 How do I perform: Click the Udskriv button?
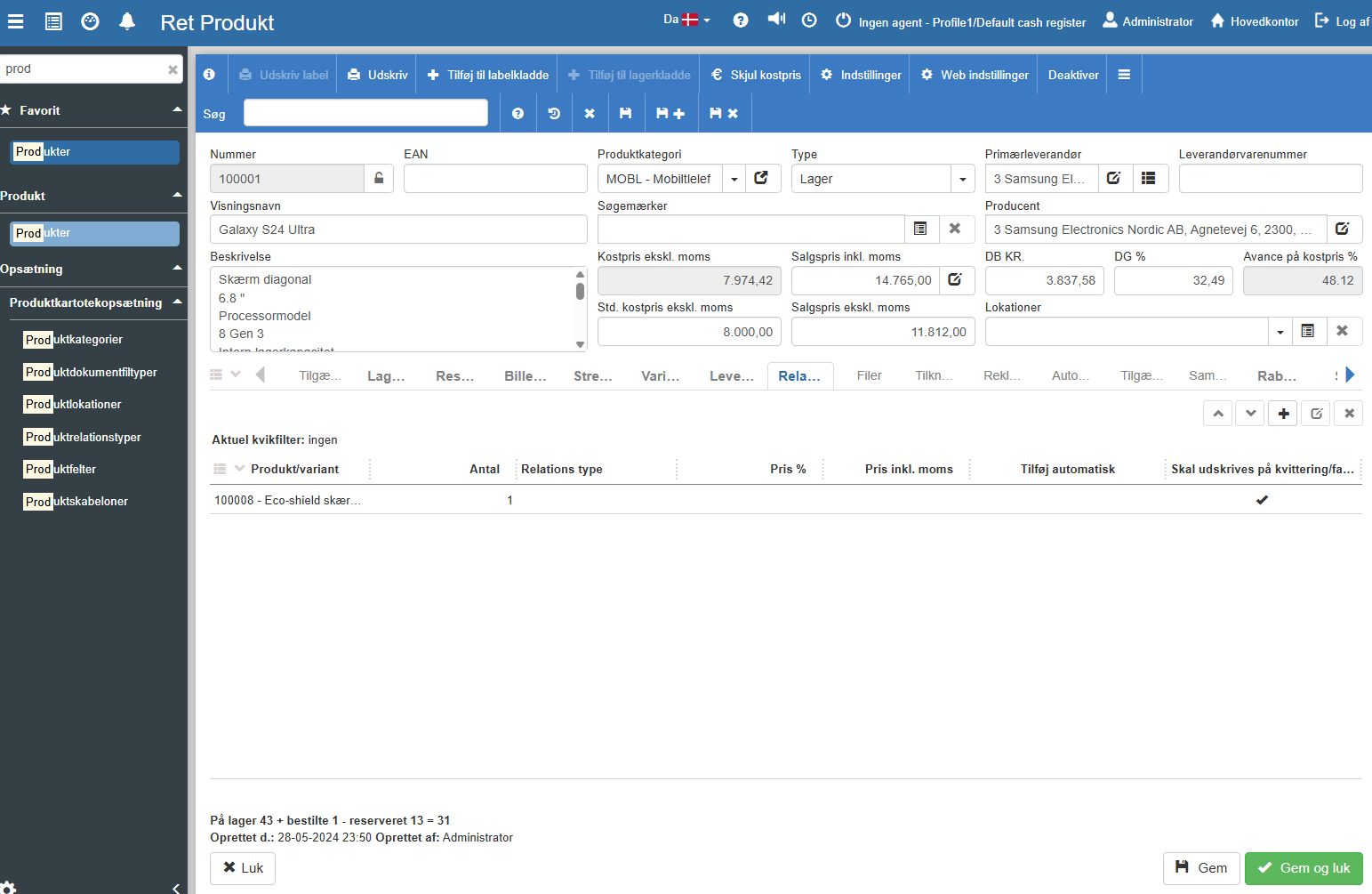click(378, 75)
